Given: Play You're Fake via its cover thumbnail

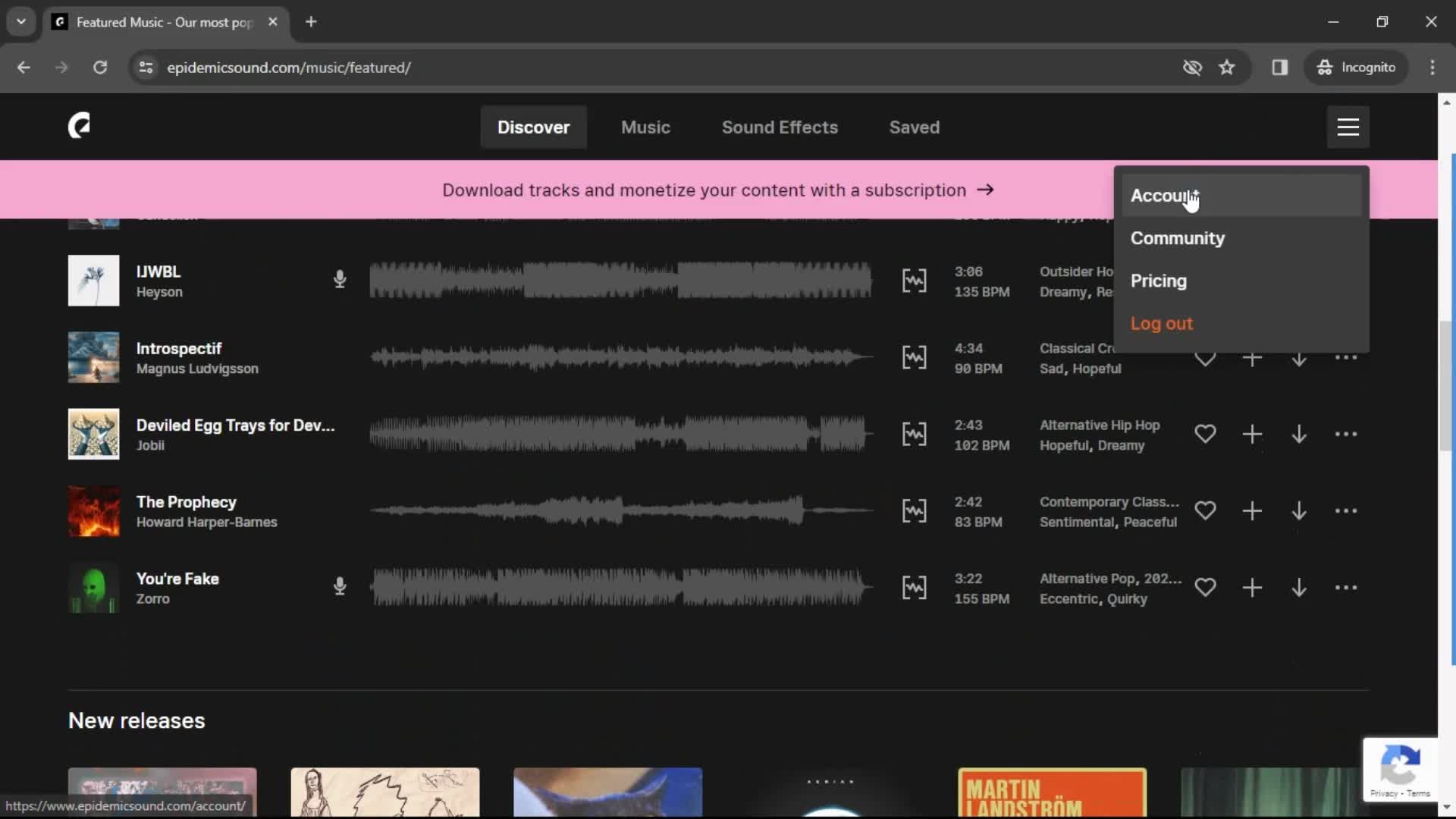Looking at the screenshot, I should pos(93,588).
